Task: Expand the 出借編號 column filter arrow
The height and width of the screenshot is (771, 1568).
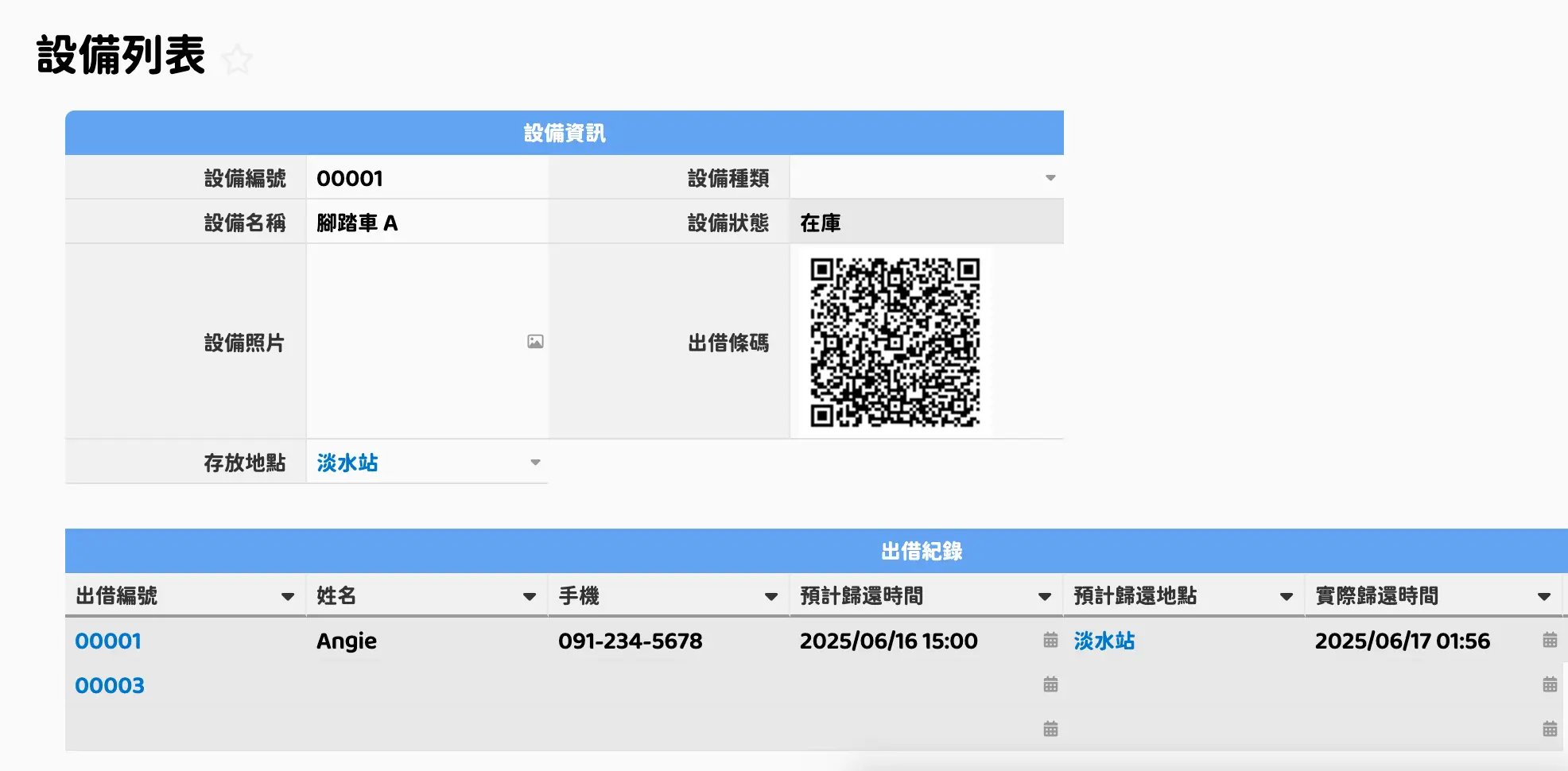Action: [x=288, y=596]
